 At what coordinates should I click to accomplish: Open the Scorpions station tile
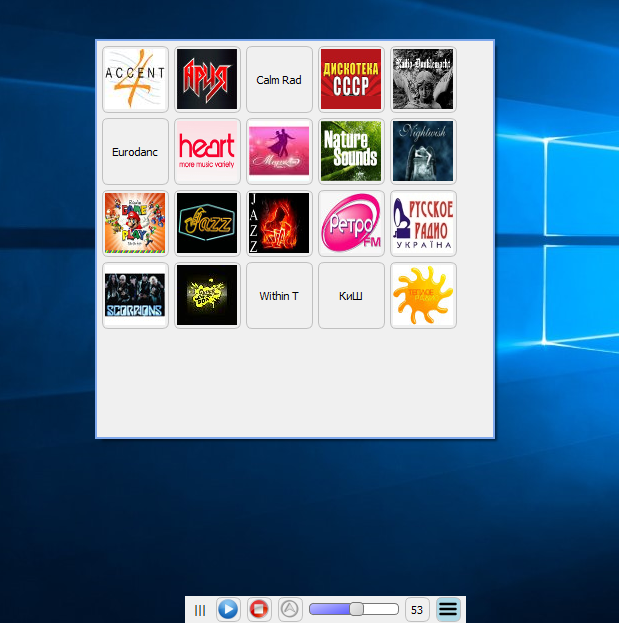coord(135,295)
